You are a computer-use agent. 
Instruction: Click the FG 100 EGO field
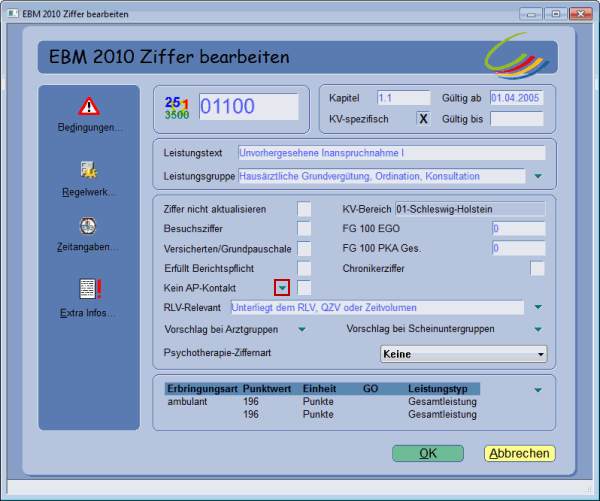(x=518, y=228)
